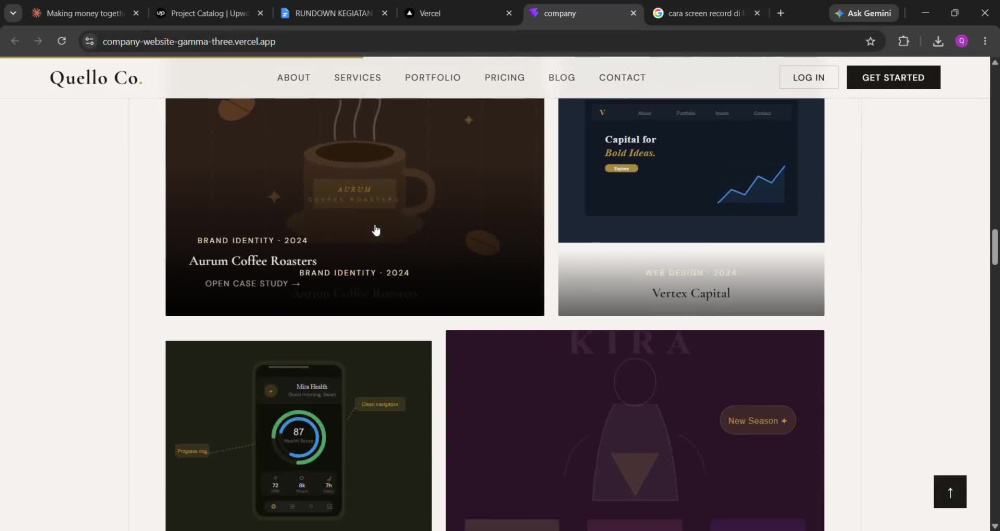
Task: Open a new tab with plus icon
Action: (781, 13)
